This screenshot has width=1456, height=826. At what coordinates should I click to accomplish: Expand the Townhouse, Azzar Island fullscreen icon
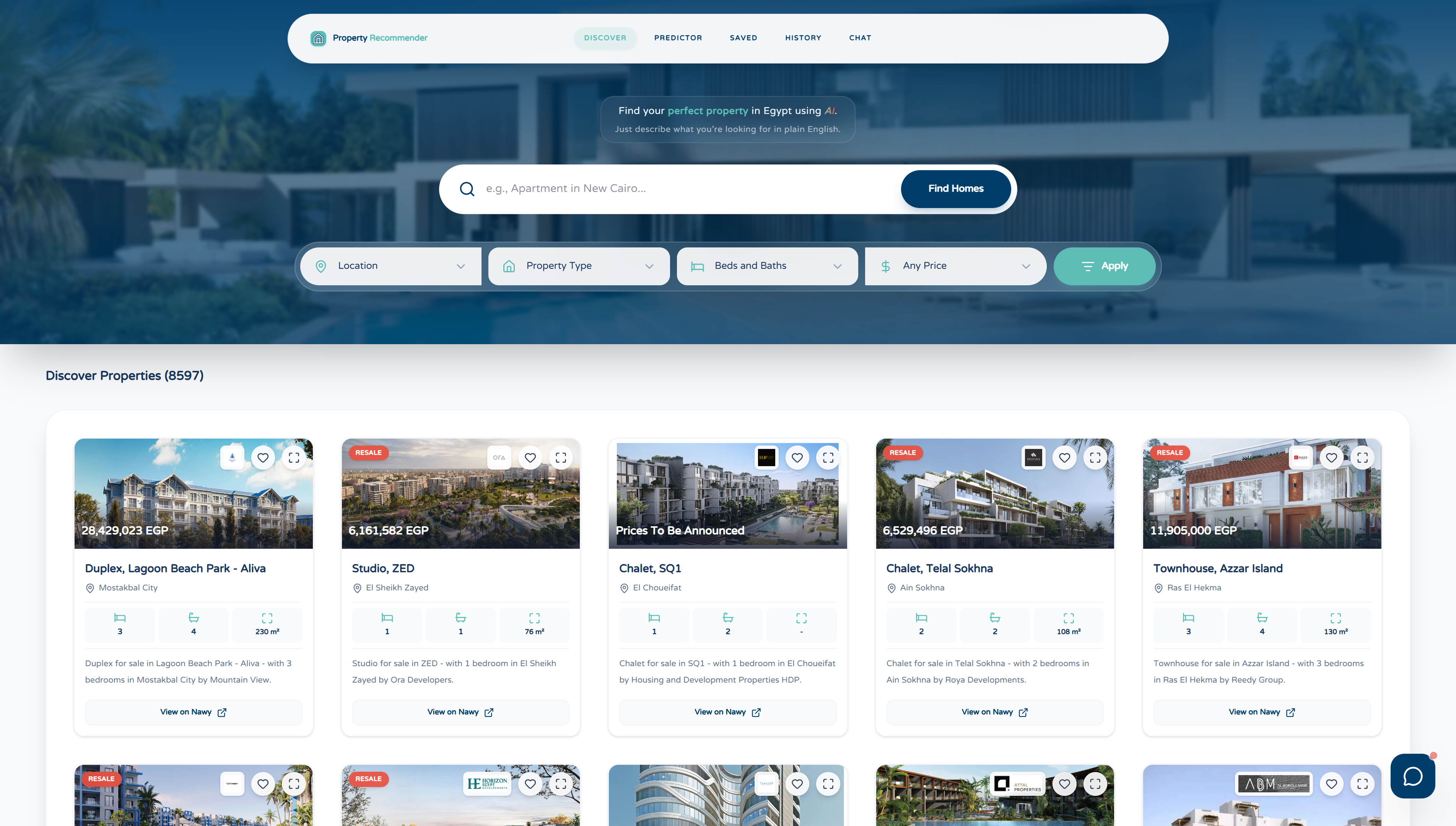[x=1362, y=457]
